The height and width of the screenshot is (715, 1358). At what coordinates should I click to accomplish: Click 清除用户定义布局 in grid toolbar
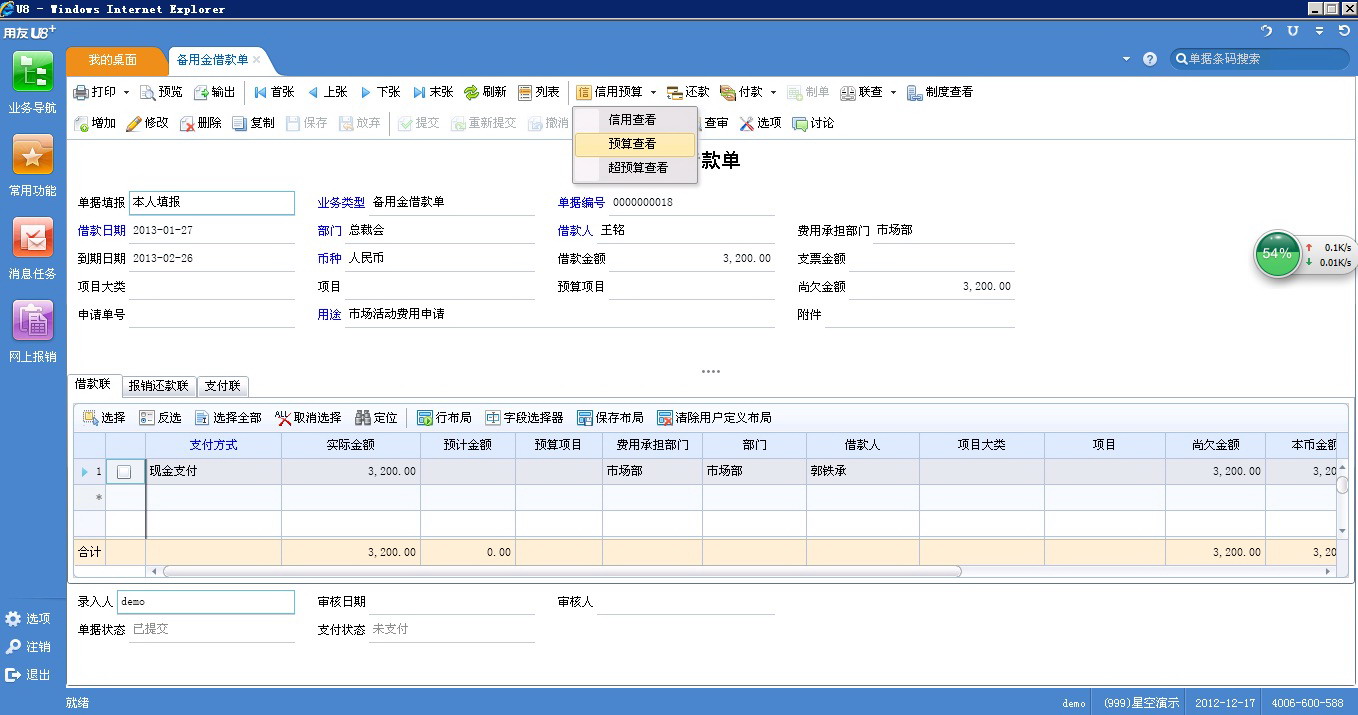[x=714, y=418]
